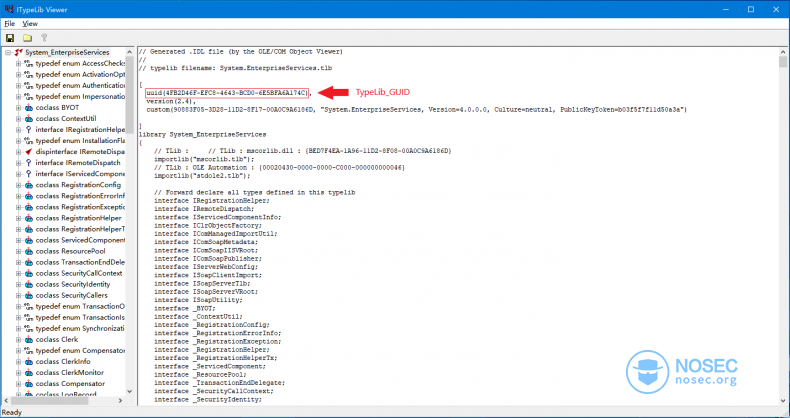The image size is (790, 418).
Task: Select coclass SecurityIdentity tree label
Action: click(73, 285)
